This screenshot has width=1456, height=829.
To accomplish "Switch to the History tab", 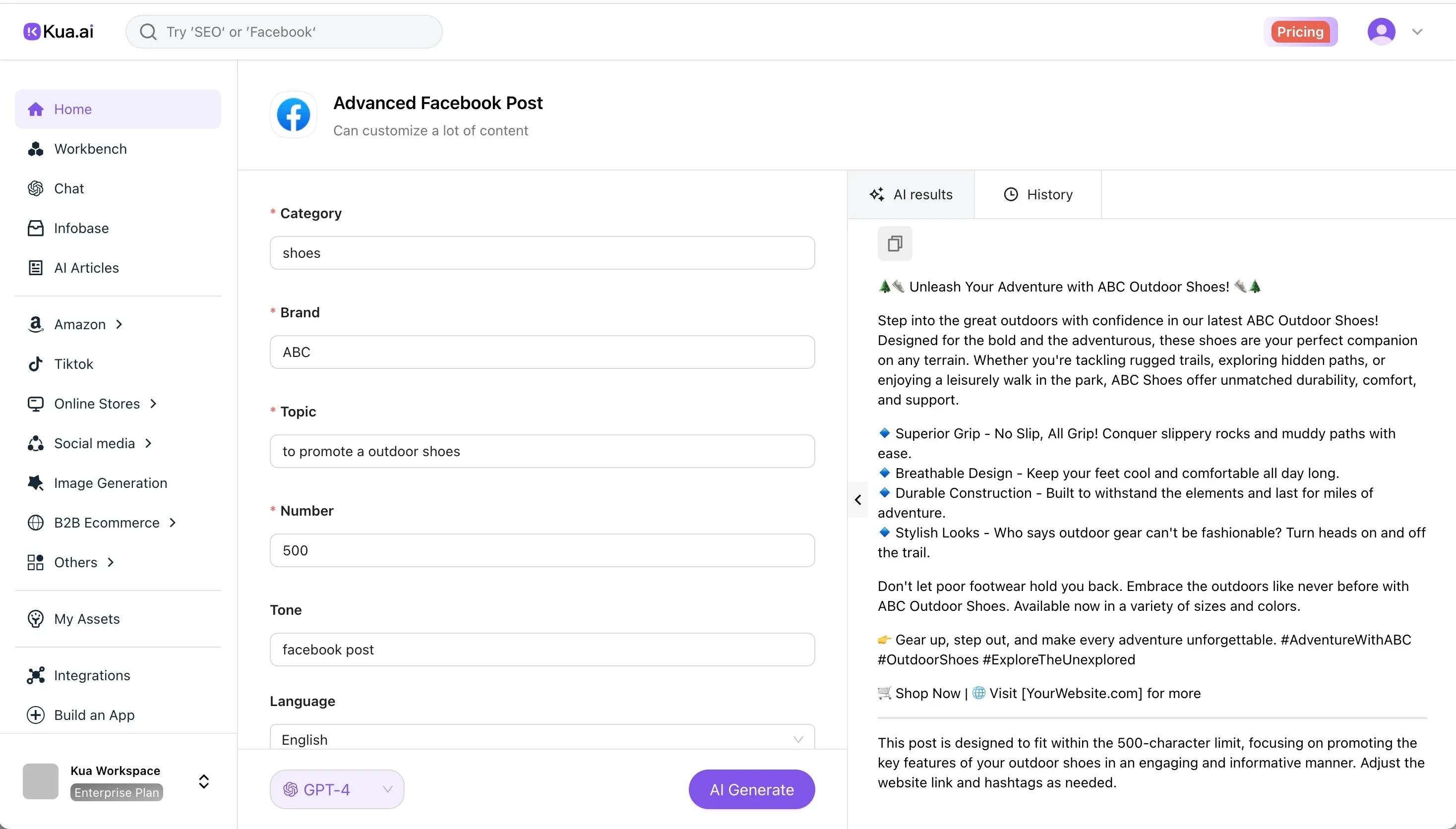I will coord(1037,193).
